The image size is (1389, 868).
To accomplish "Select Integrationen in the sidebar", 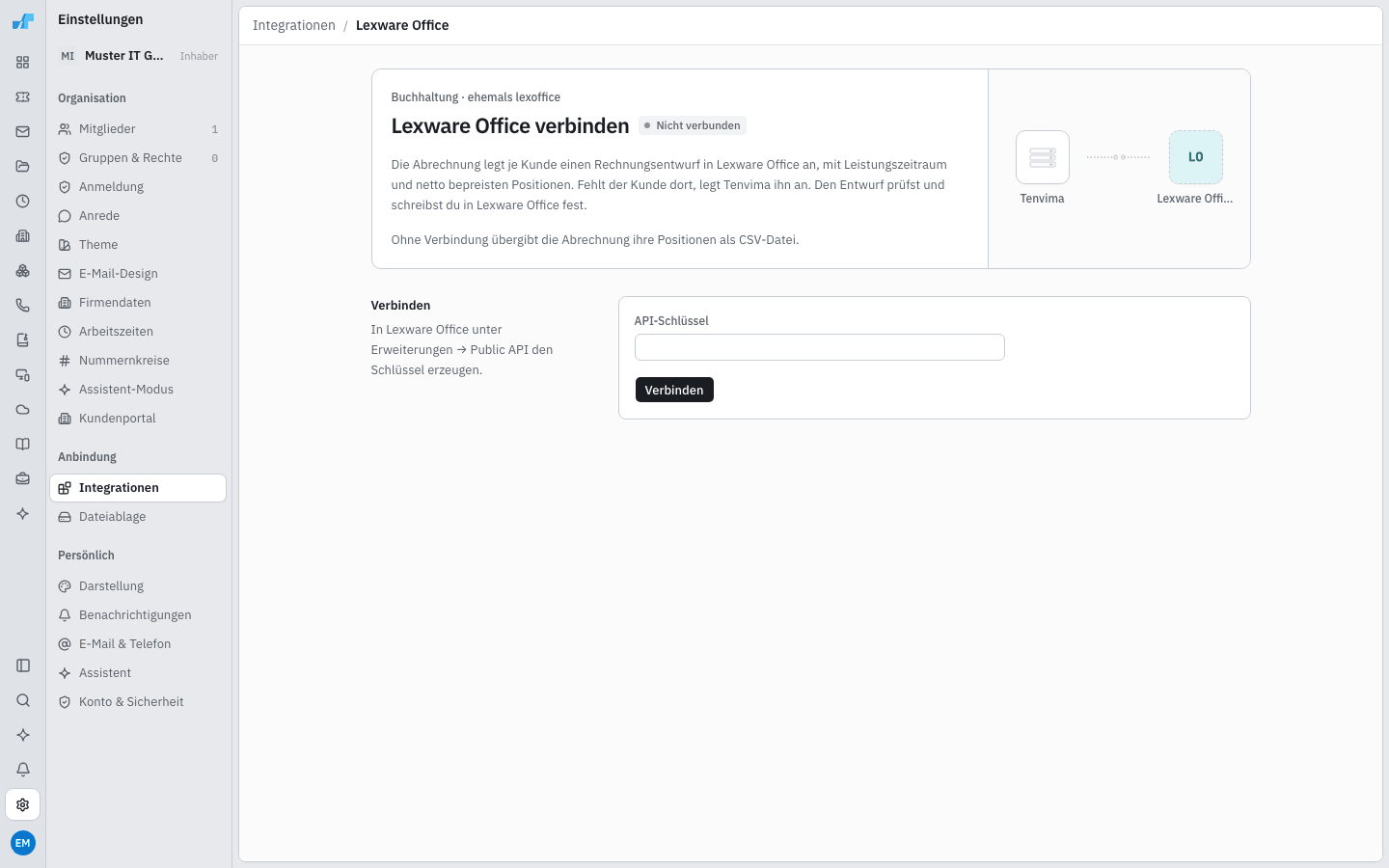I will click(x=138, y=488).
